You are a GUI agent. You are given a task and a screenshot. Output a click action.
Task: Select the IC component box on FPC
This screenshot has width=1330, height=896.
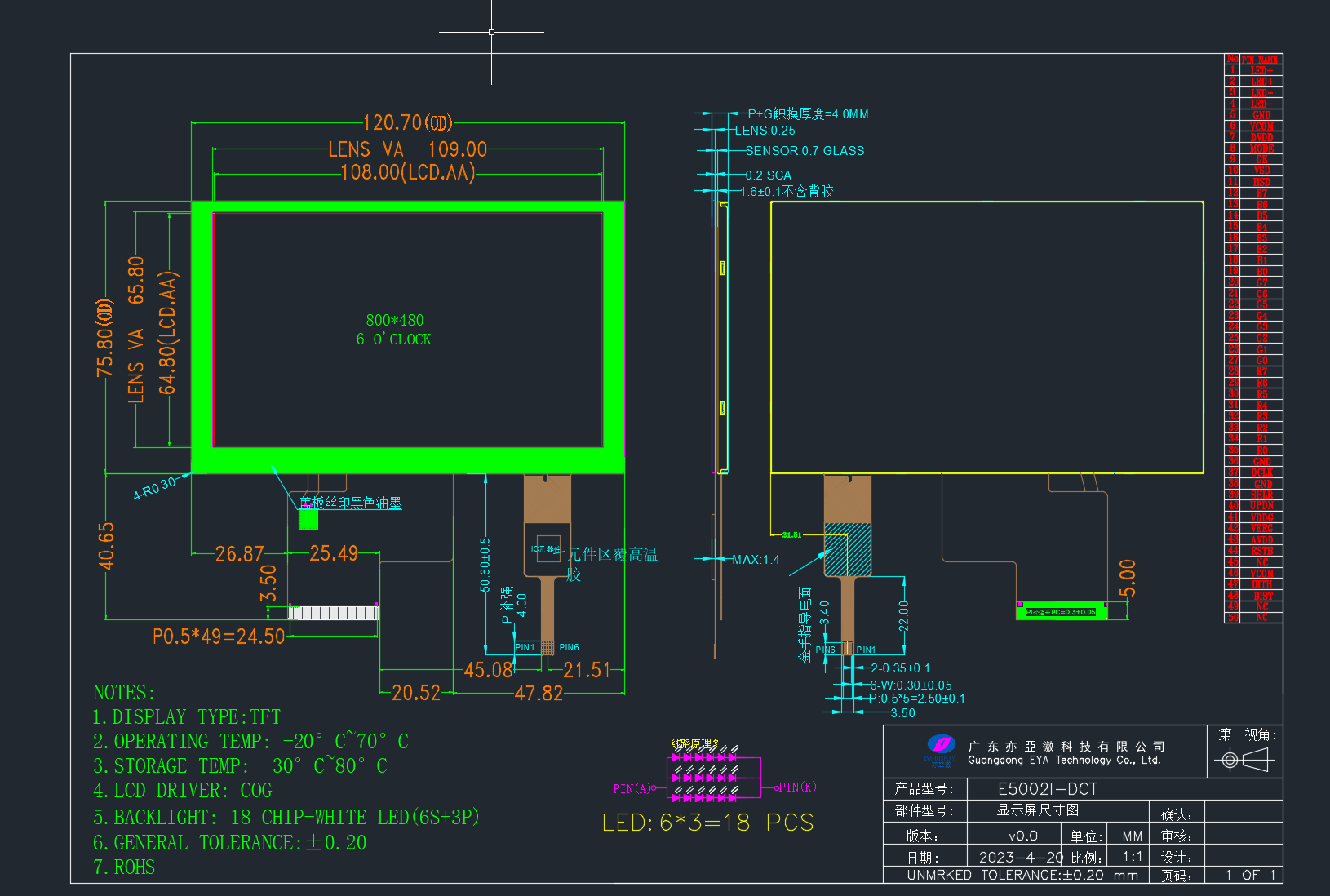click(548, 553)
